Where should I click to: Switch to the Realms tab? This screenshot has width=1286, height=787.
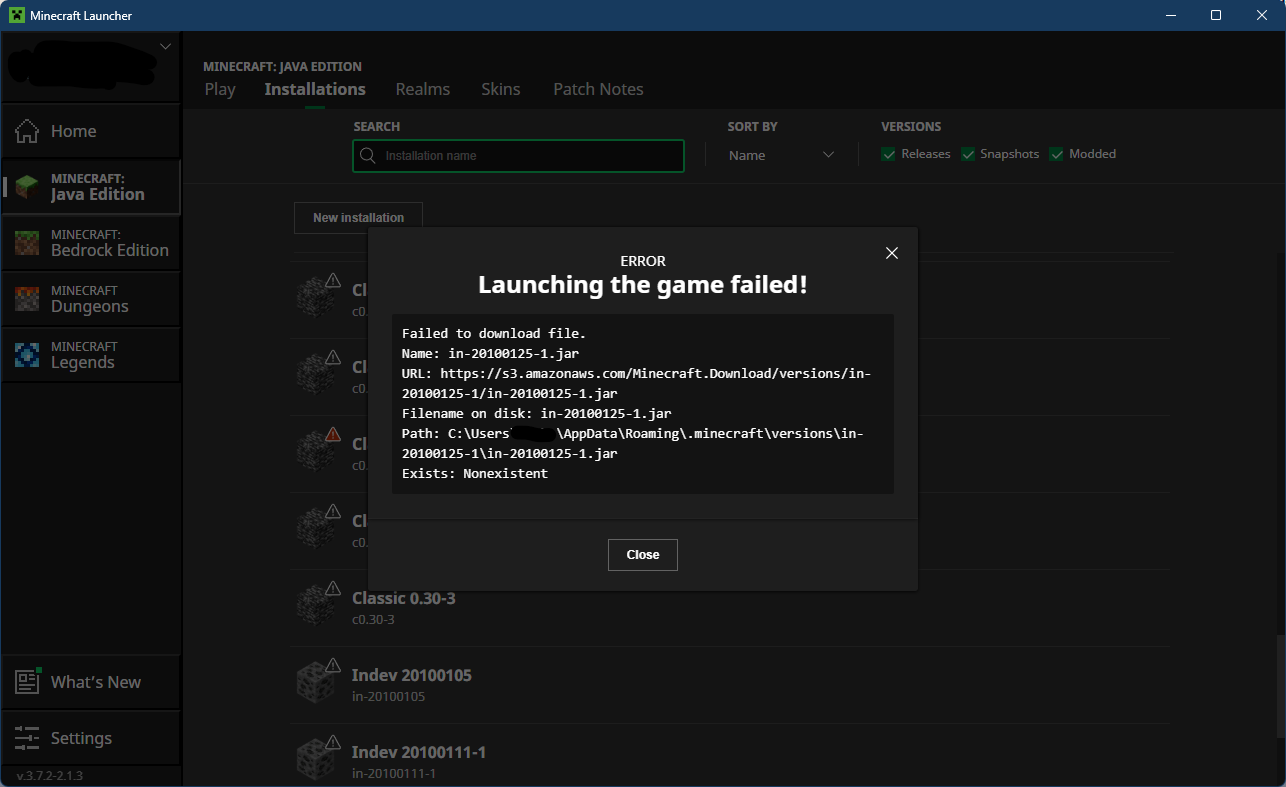(x=422, y=89)
